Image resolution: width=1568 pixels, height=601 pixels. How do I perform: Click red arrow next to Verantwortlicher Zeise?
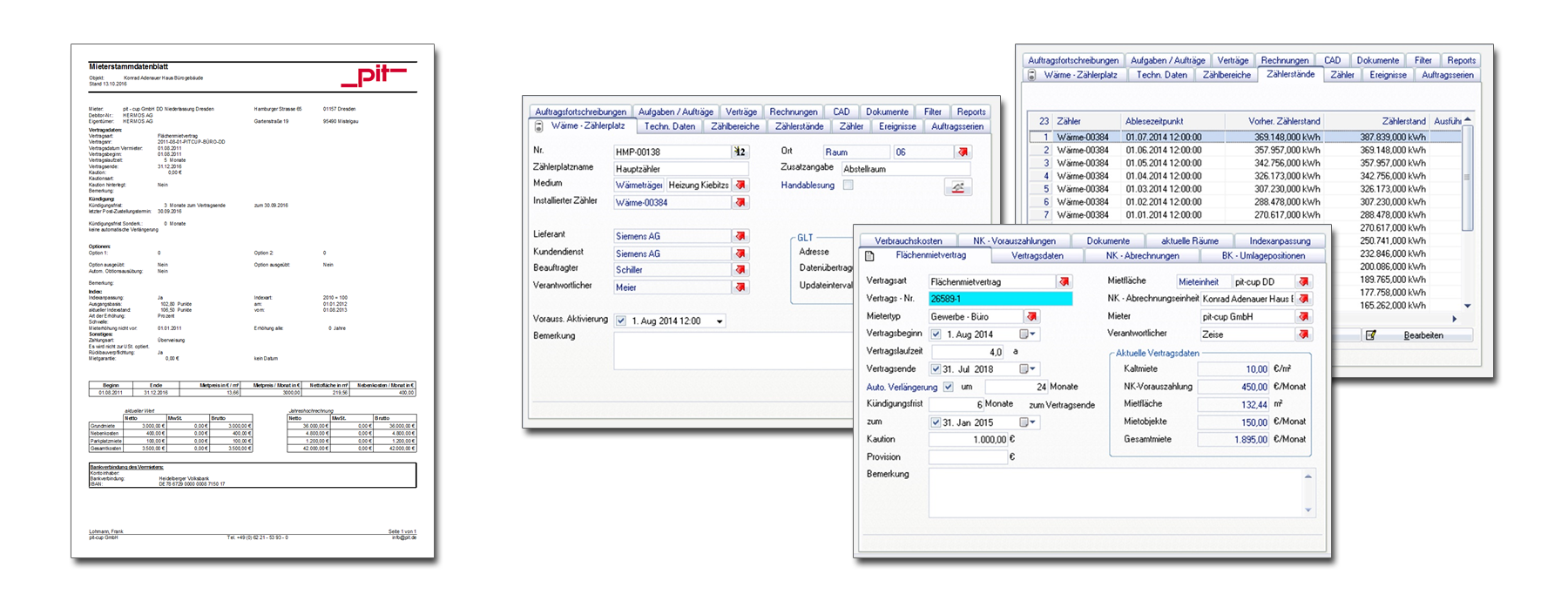click(1303, 334)
